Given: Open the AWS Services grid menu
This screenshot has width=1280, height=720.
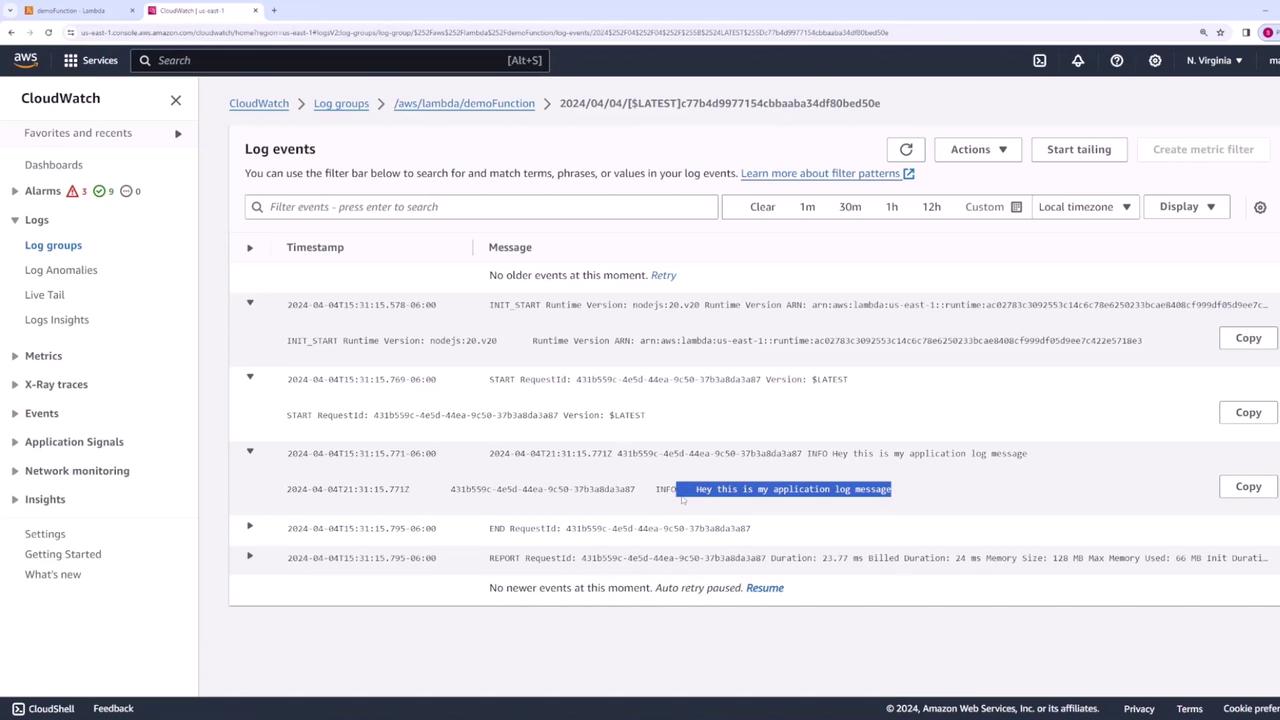Looking at the screenshot, I should tap(71, 60).
